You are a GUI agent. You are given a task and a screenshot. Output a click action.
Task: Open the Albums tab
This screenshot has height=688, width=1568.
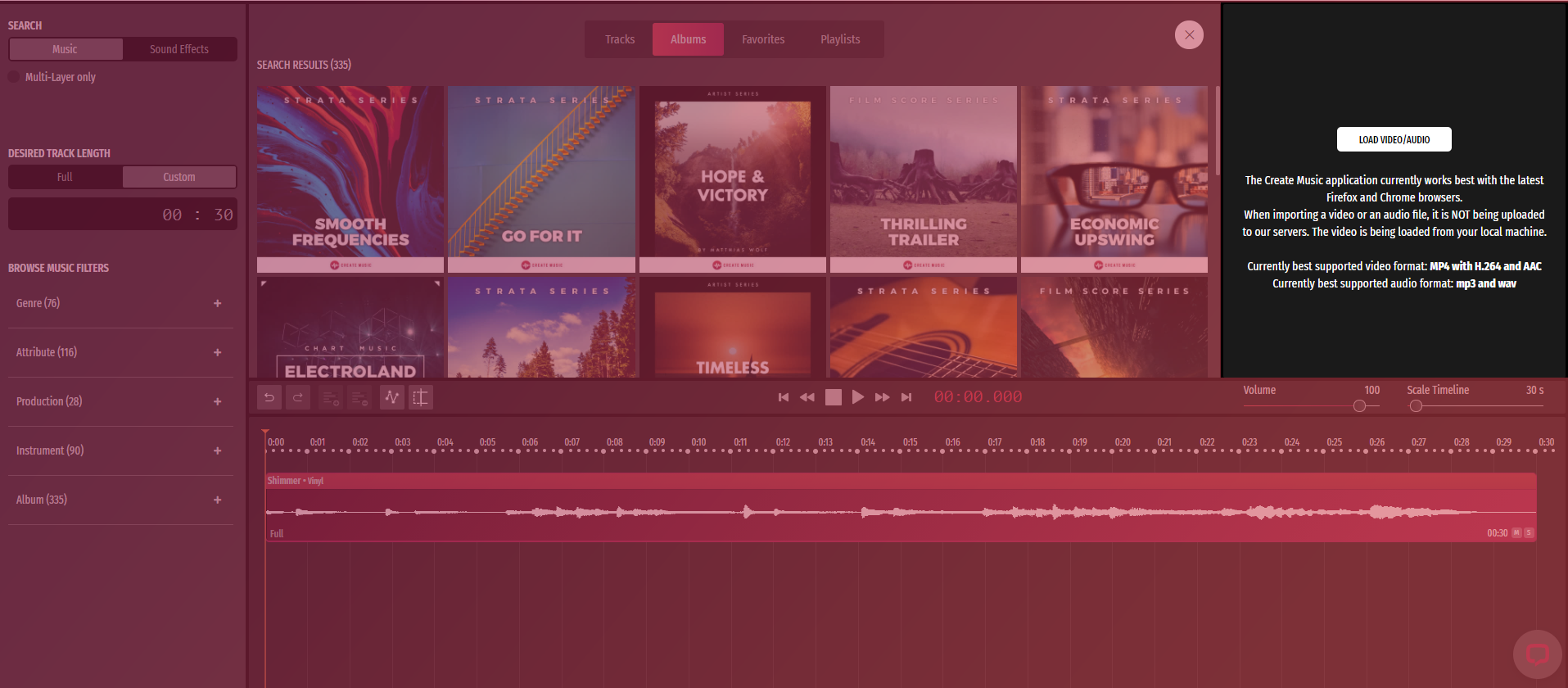pos(688,39)
